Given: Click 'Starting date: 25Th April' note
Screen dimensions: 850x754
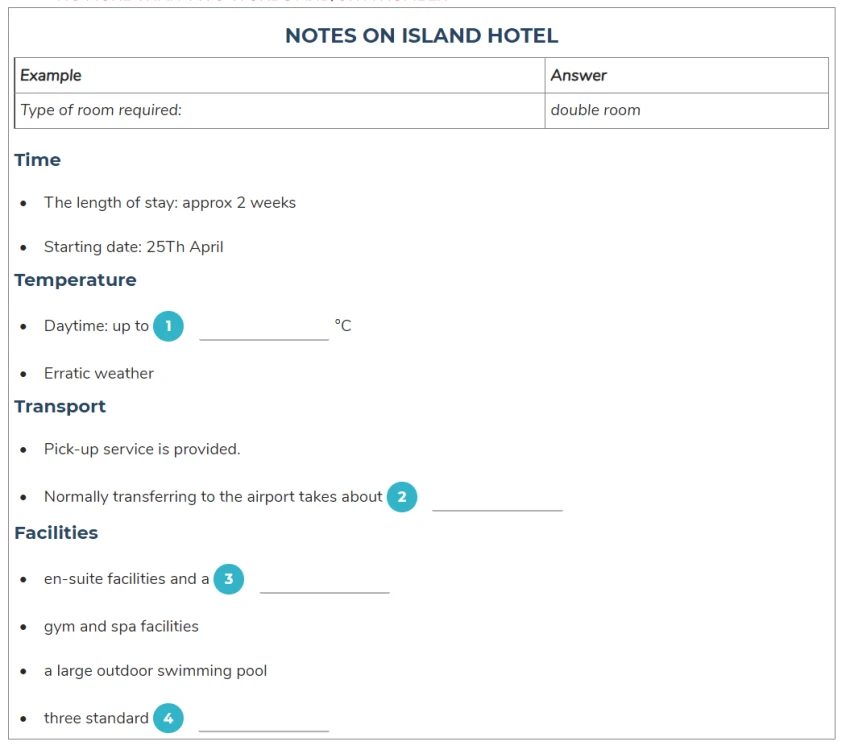Looking at the screenshot, I should [133, 247].
